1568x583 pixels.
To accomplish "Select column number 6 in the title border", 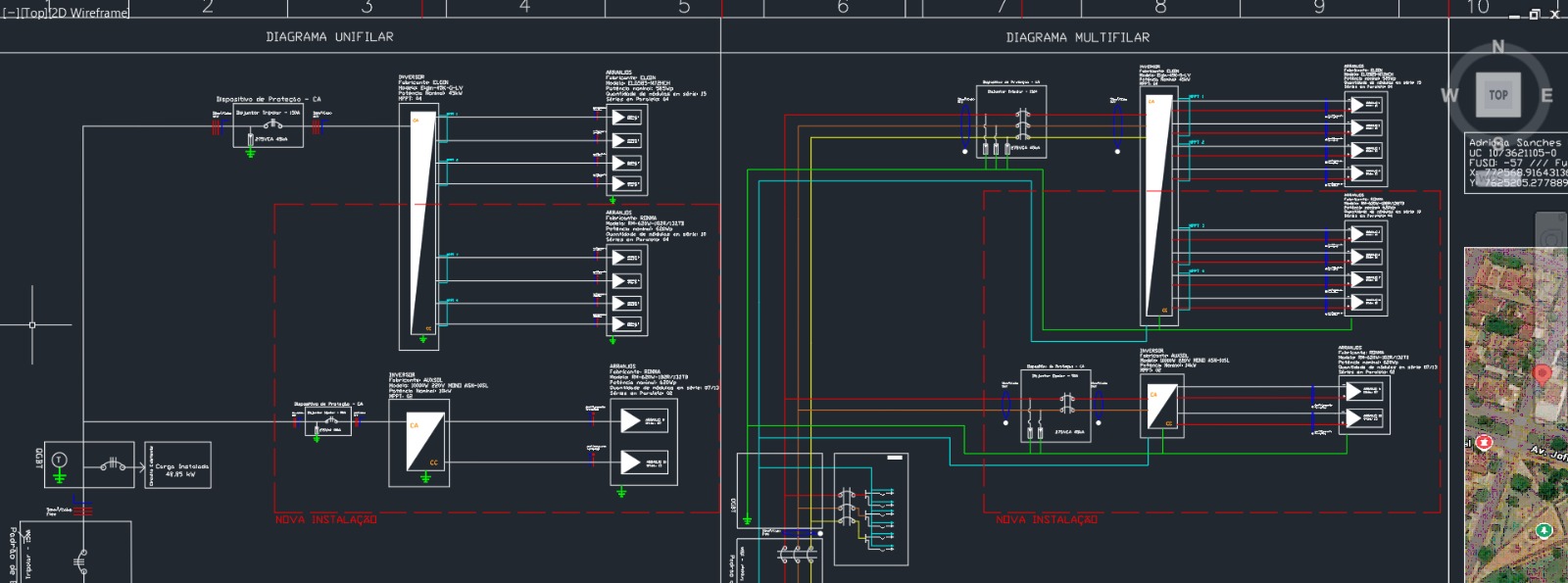I will [x=842, y=8].
